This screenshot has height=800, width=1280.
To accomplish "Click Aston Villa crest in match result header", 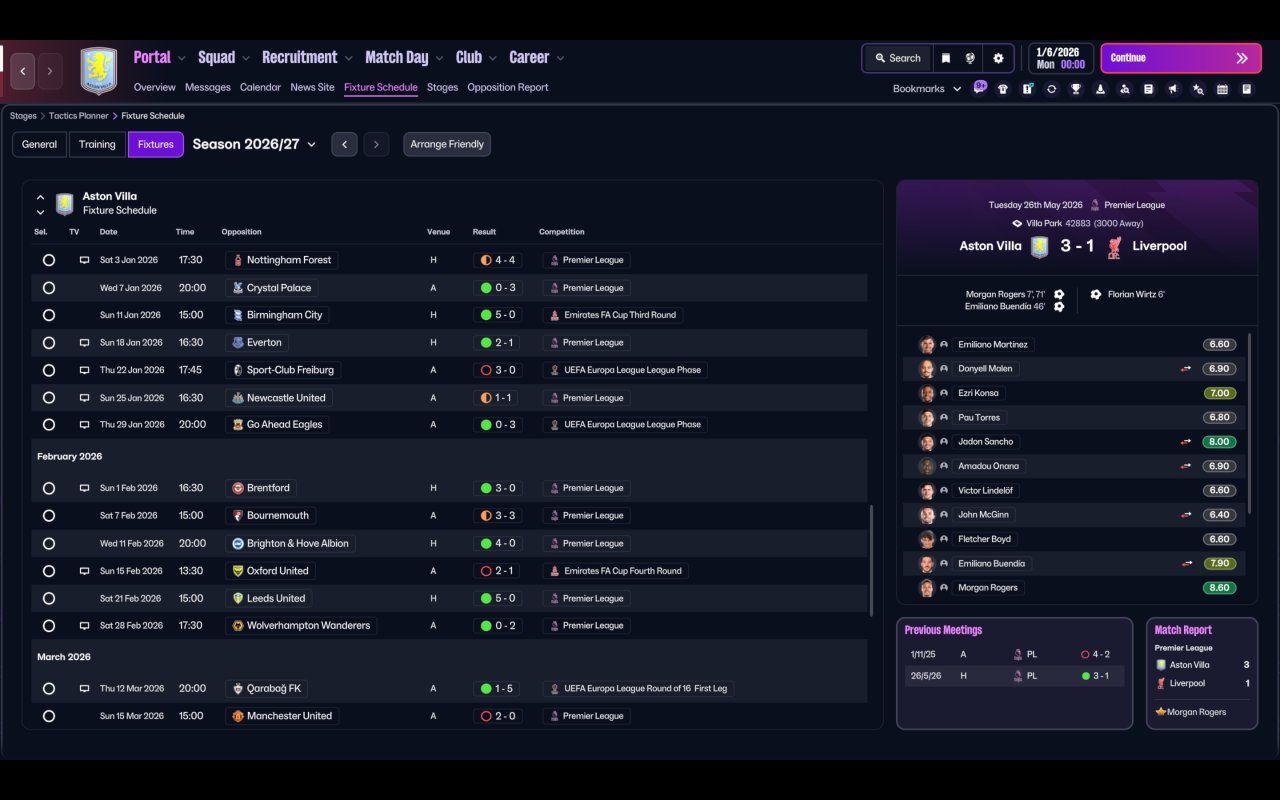I will (1040, 247).
